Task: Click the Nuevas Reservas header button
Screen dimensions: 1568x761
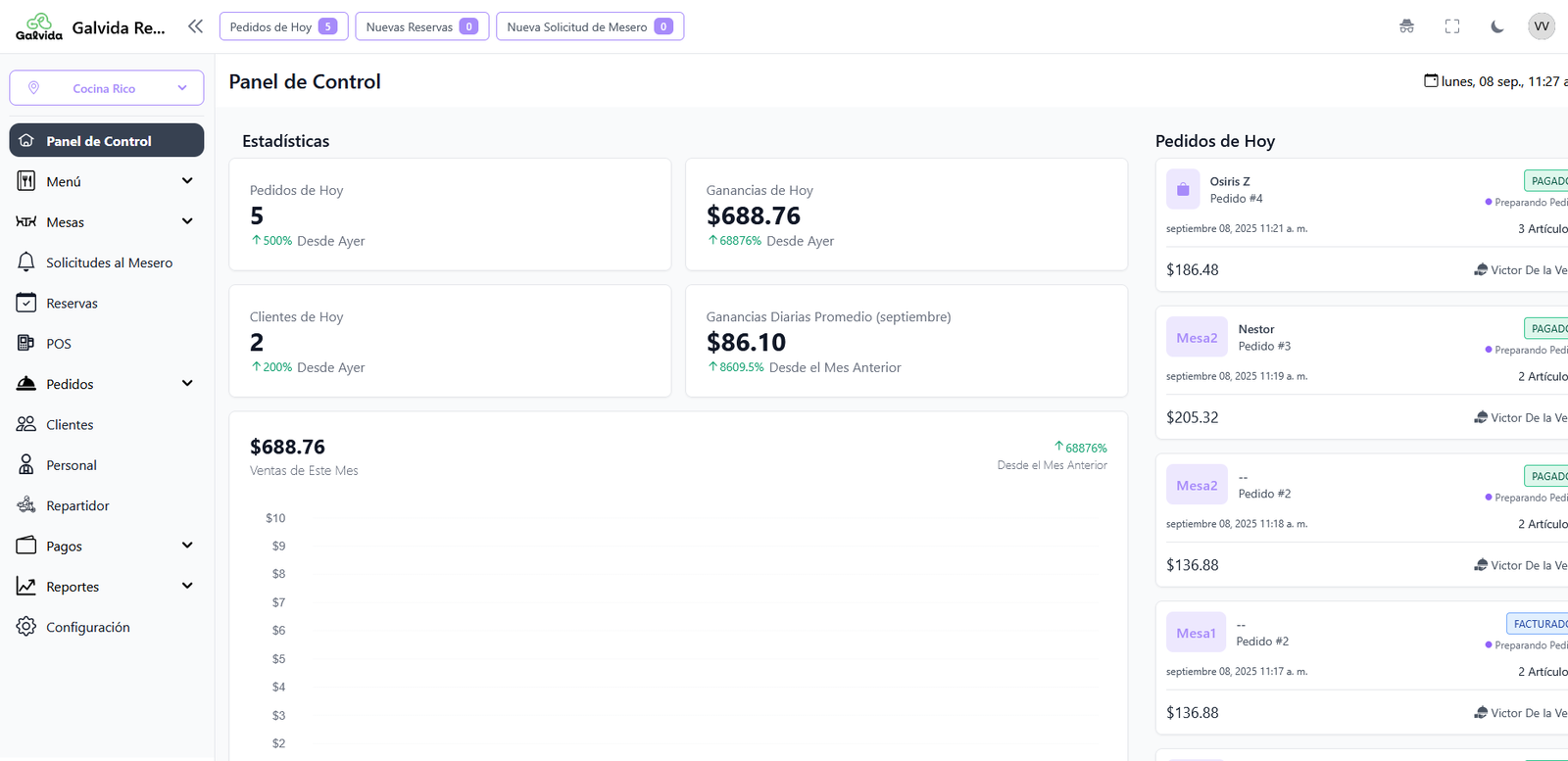Action: pyautogui.click(x=421, y=26)
